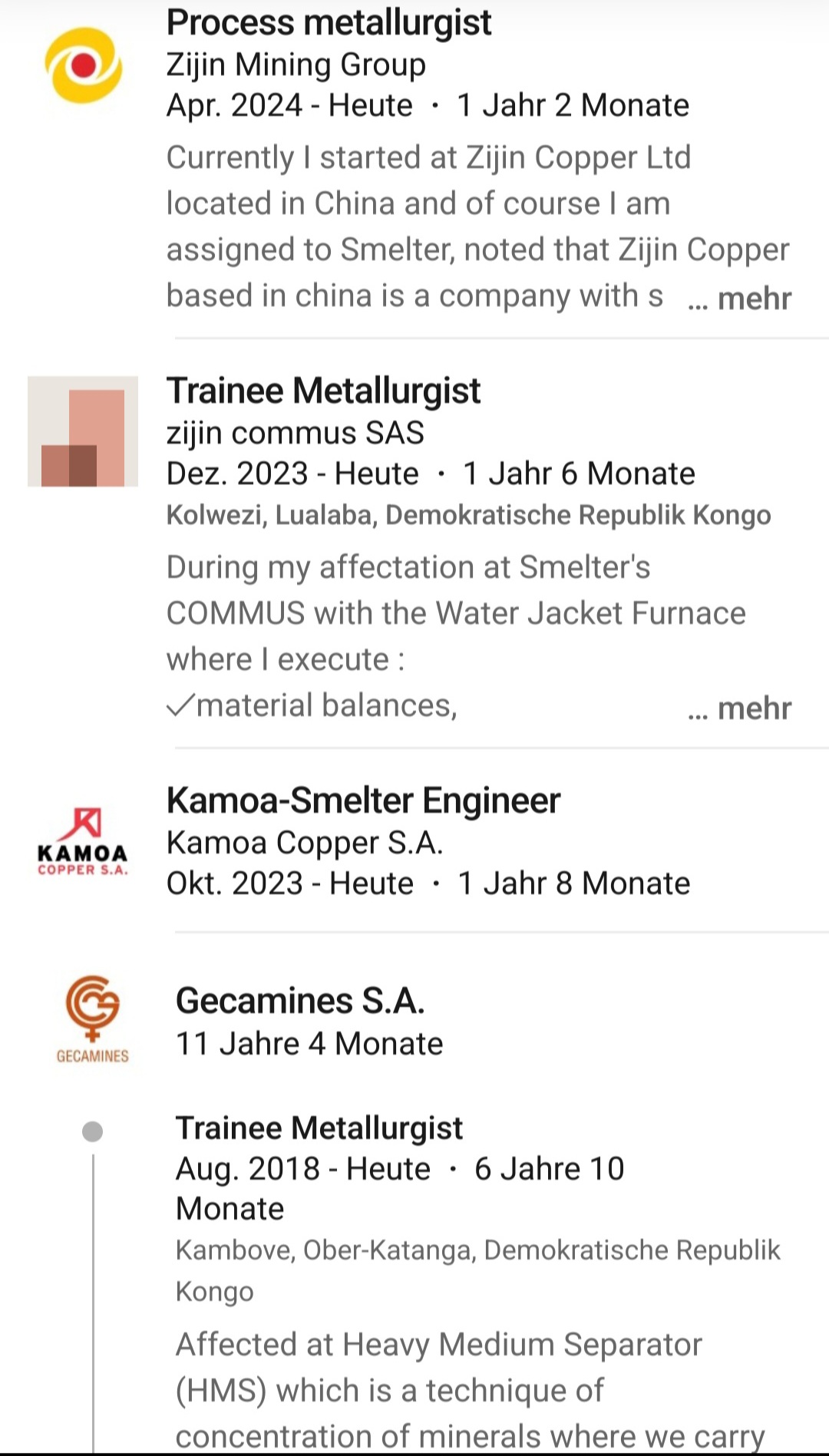Image resolution: width=829 pixels, height=1456 pixels.
Task: Tap the Kolwezi, Lualaba location text
Action: (x=468, y=515)
